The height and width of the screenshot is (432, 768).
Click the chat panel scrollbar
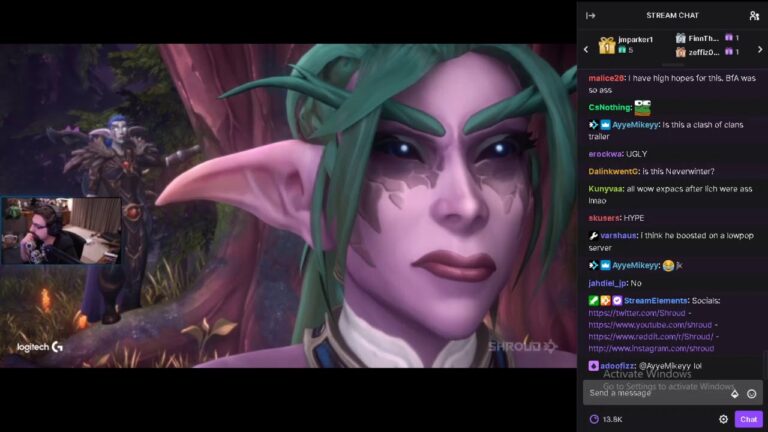click(765, 364)
